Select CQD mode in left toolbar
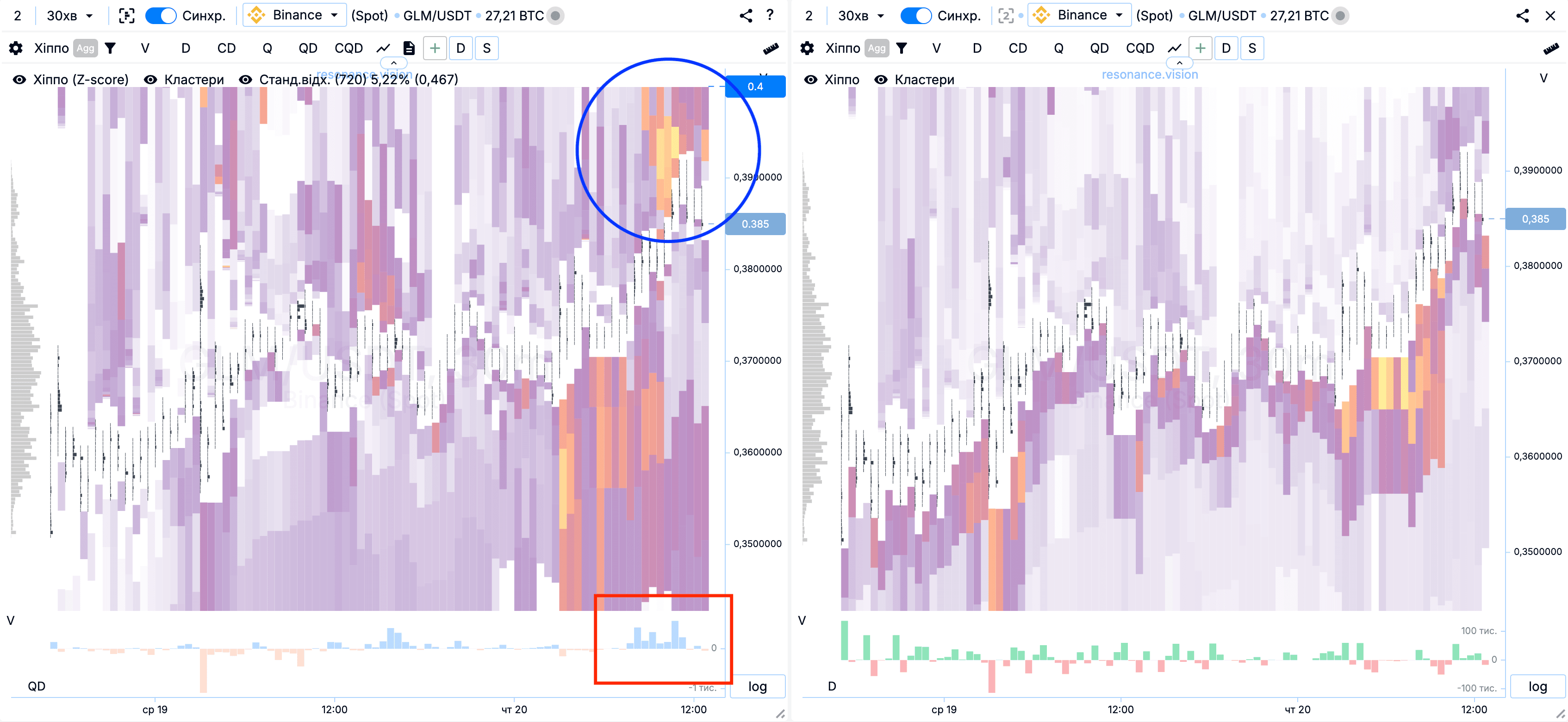The image size is (1568, 722). [x=348, y=48]
